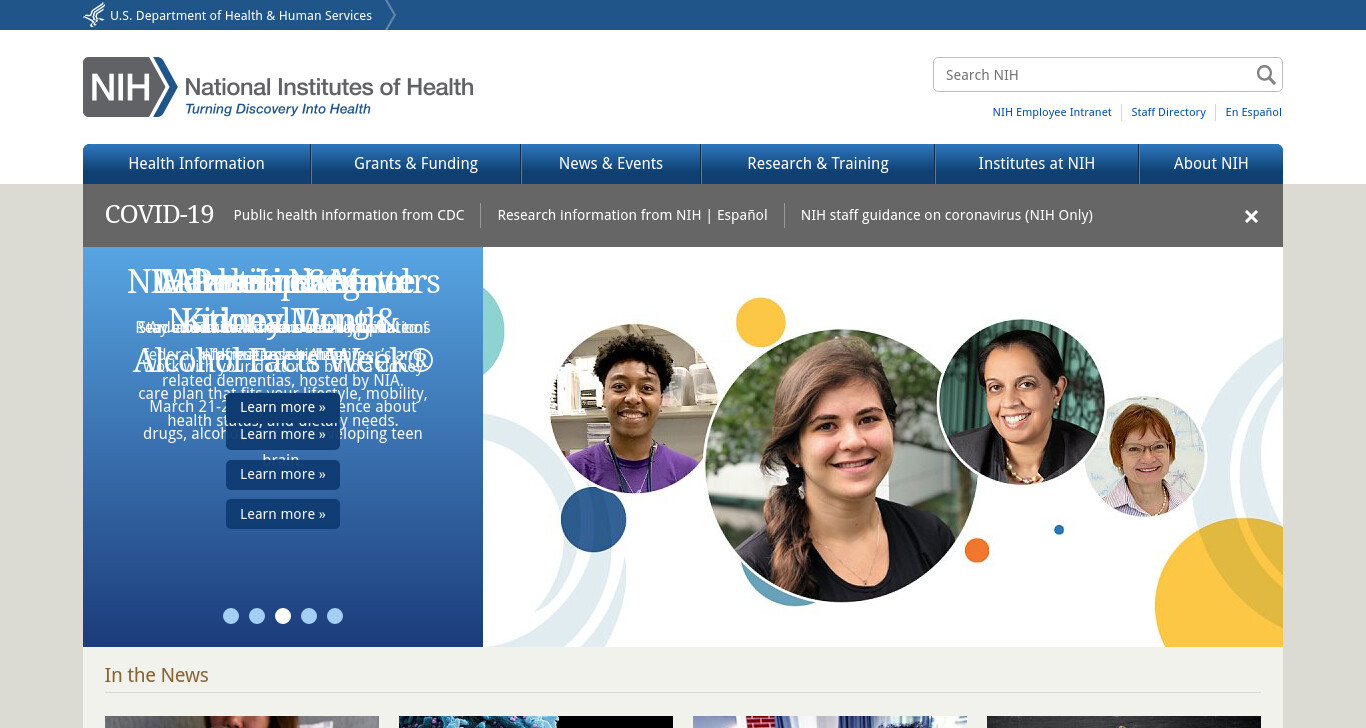Open the Grants & Funding menu
Image resolution: width=1366 pixels, height=728 pixels.
point(416,164)
